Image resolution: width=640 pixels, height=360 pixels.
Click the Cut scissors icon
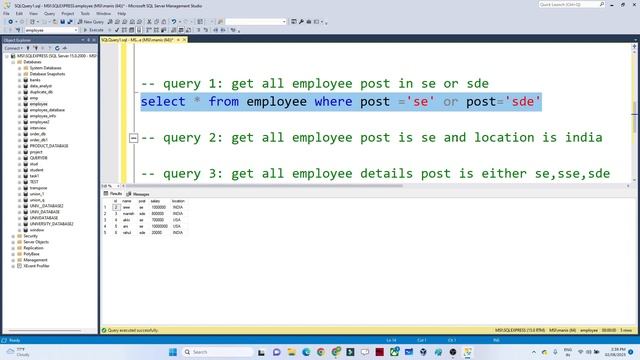pyautogui.click(x=149, y=22)
